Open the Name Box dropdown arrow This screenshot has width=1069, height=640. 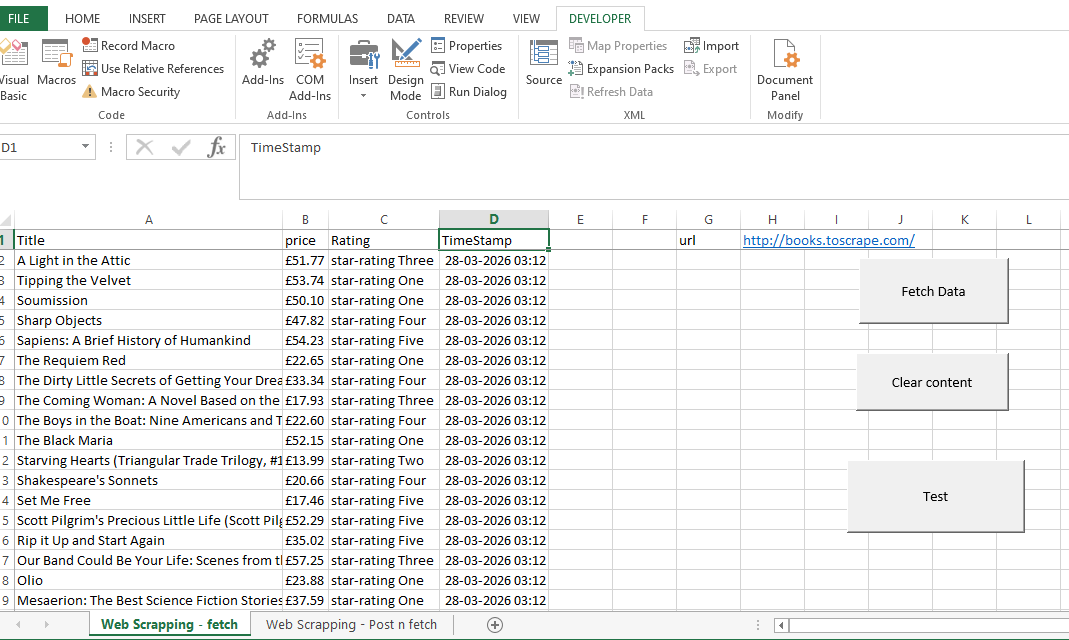86,148
